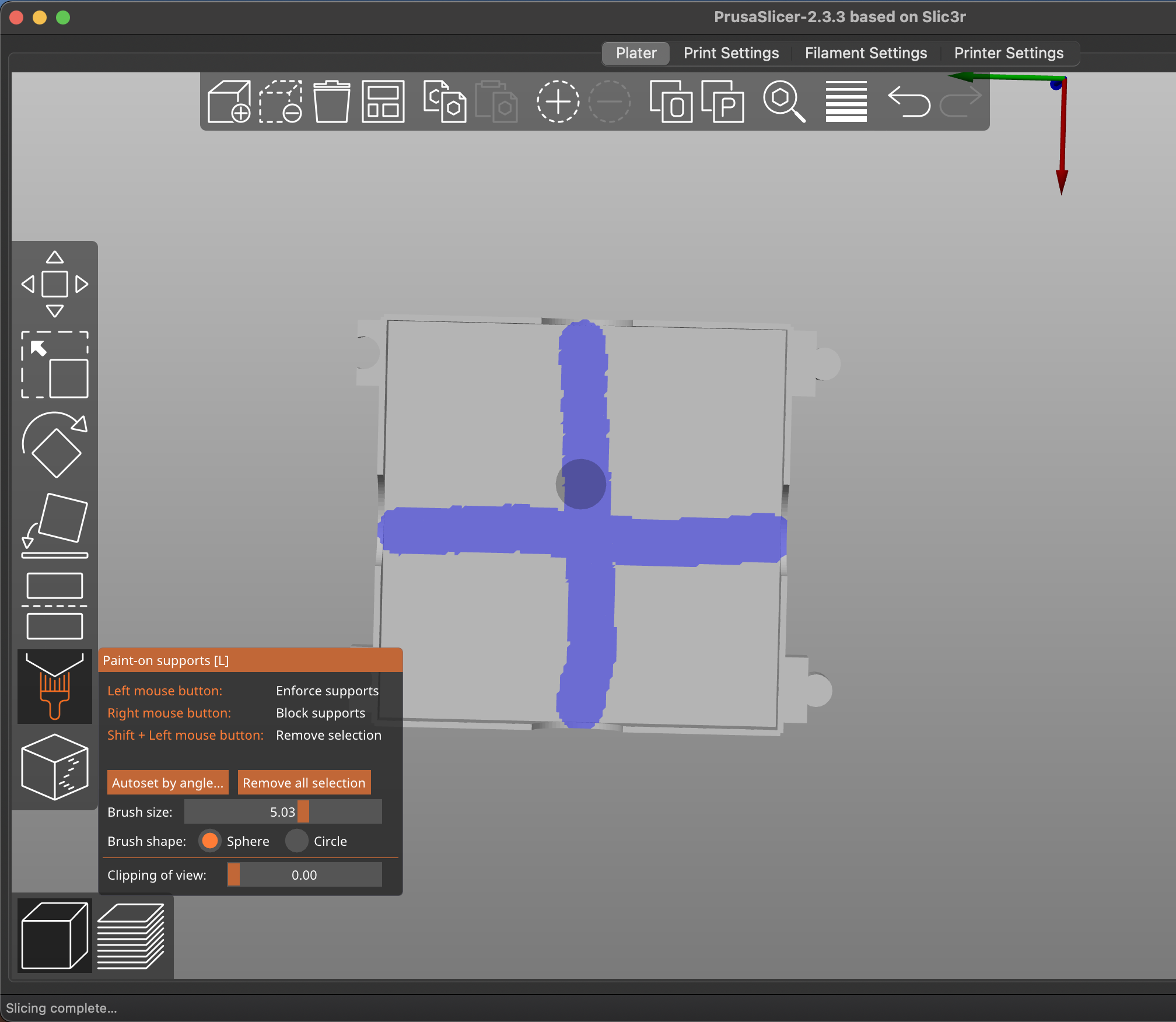The width and height of the screenshot is (1176, 1022).
Task: Open the Search magnifier tool
Action: pyautogui.click(x=784, y=101)
